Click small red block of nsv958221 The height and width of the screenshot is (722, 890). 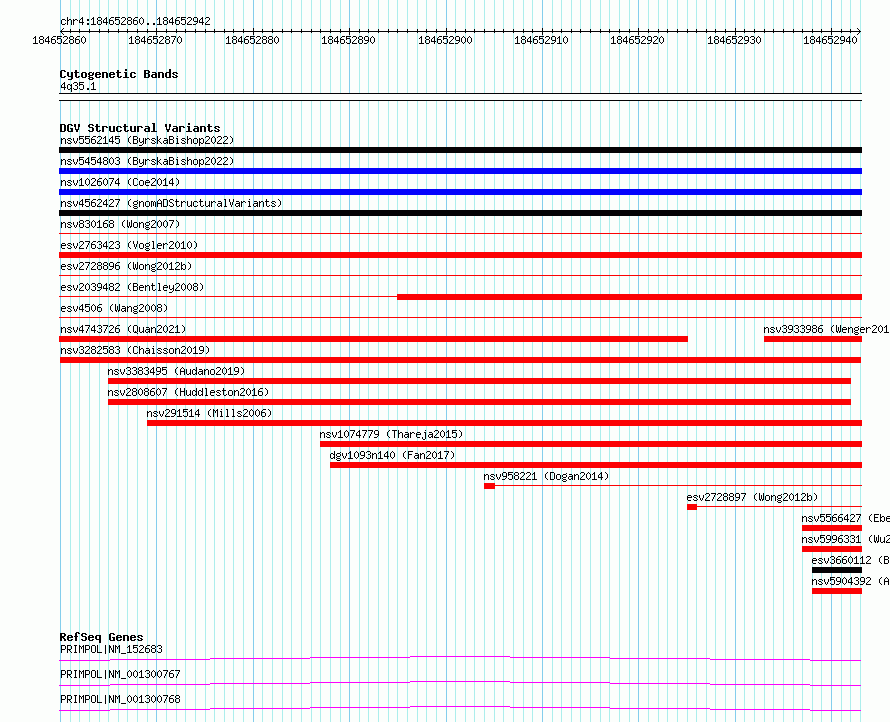pos(489,486)
